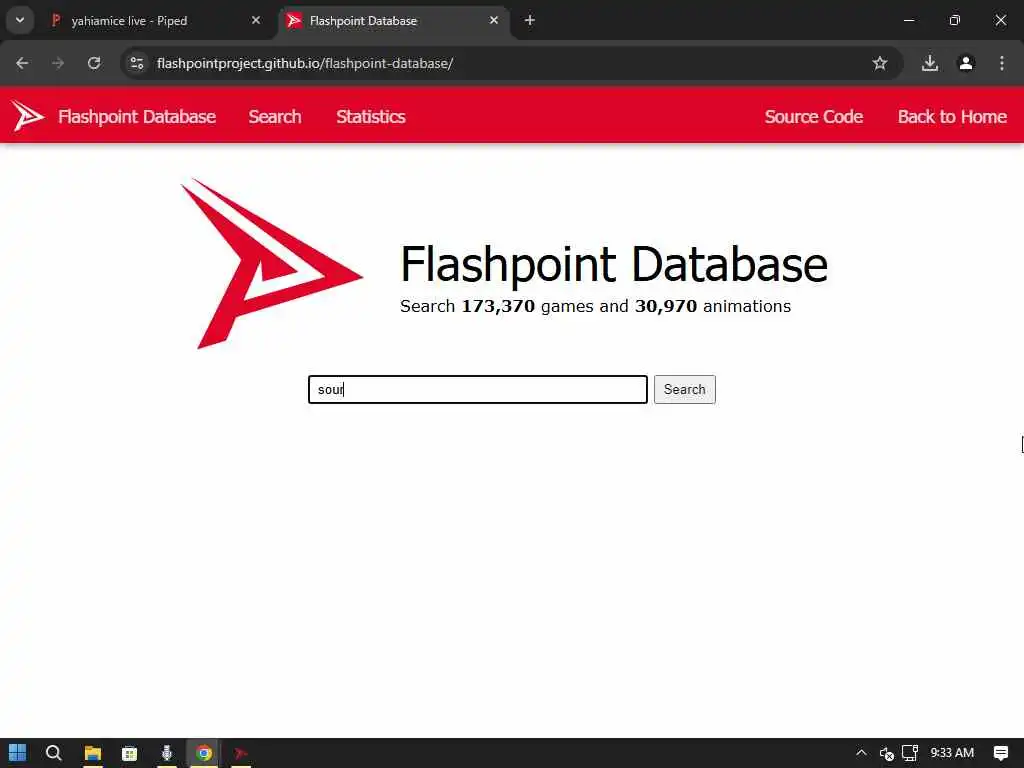Expand the tab search dropdown arrow
The width and height of the screenshot is (1024, 768).
tap(20, 20)
